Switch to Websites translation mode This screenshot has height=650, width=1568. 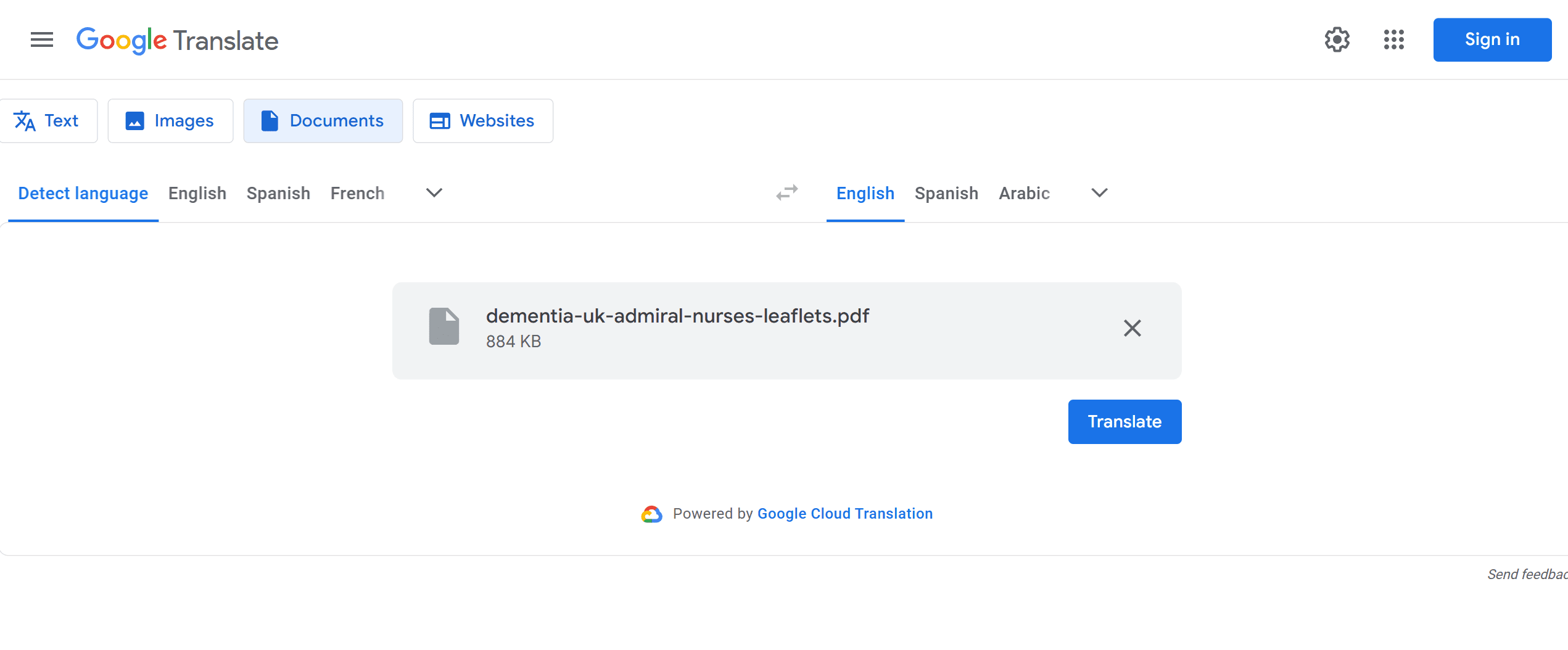pos(482,121)
